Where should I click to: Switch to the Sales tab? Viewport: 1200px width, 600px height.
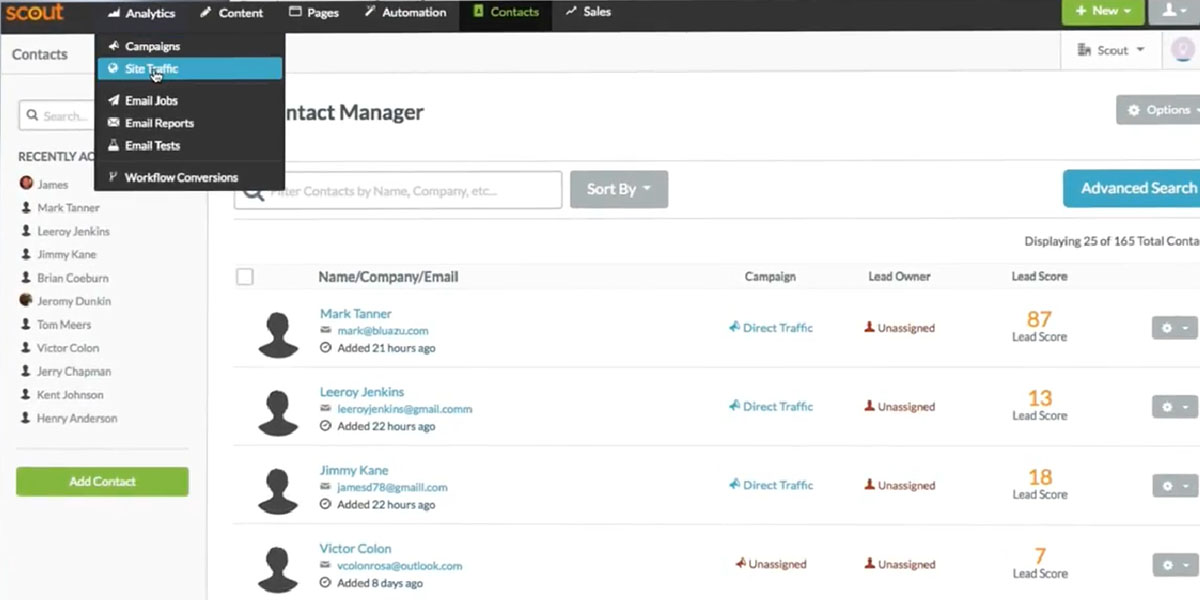(x=588, y=13)
